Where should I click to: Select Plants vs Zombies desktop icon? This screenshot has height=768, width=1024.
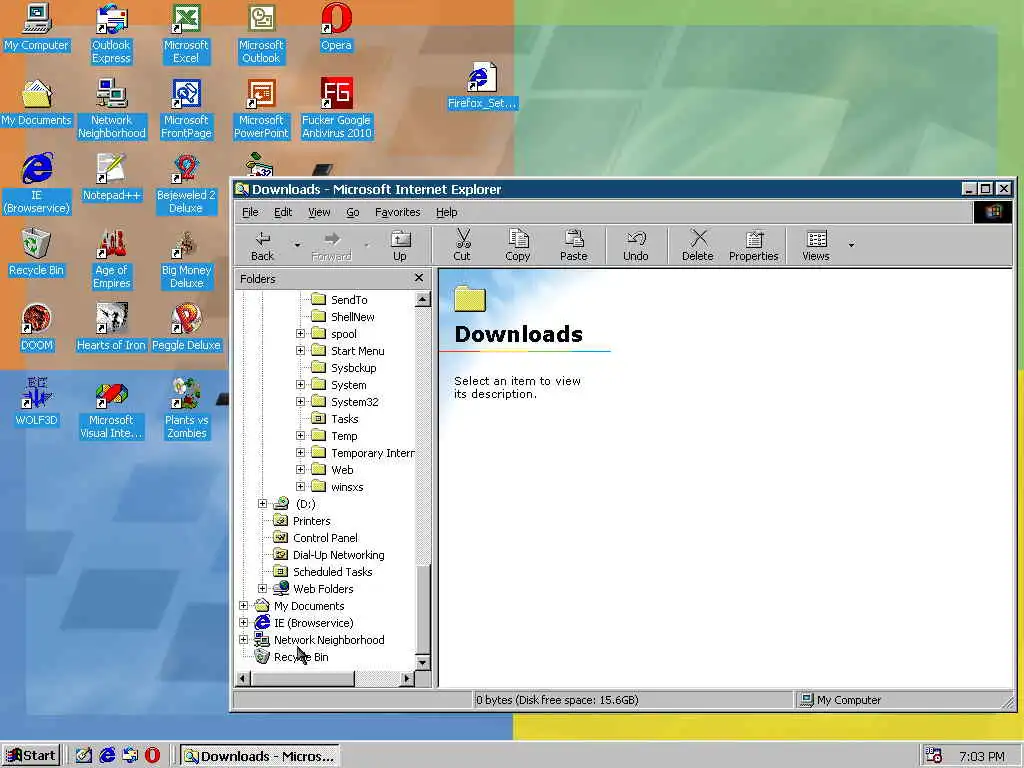[x=186, y=409]
